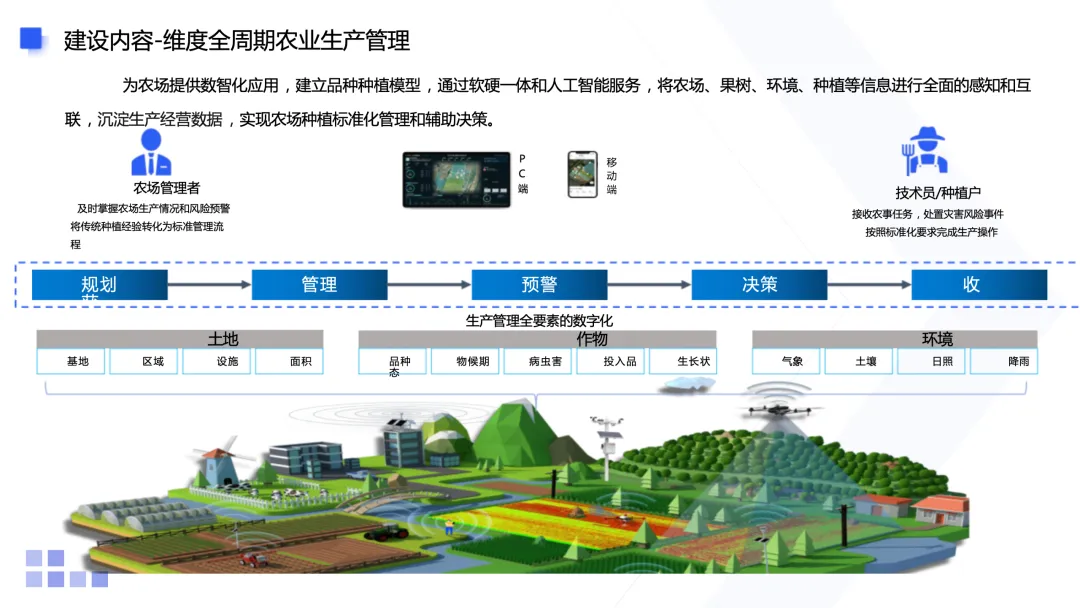The image size is (1080, 608).
Task: Click the 土地 category header
Action: (x=180, y=339)
